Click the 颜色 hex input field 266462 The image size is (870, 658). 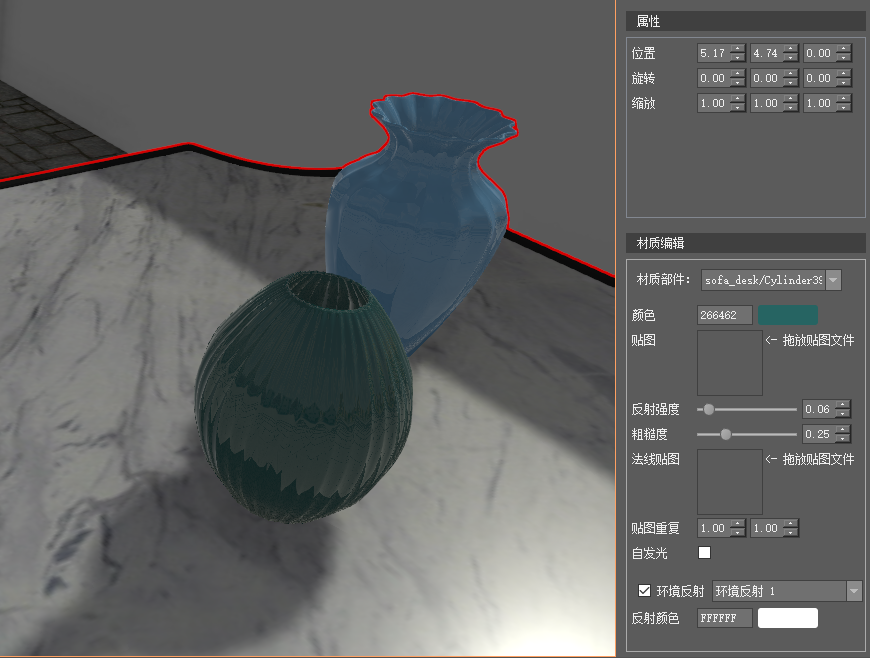coord(724,315)
